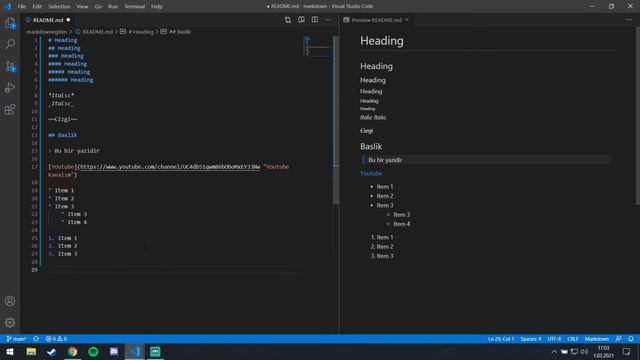Image resolution: width=640 pixels, height=360 pixels.
Task: Open the File menu
Action: [x=22, y=7]
